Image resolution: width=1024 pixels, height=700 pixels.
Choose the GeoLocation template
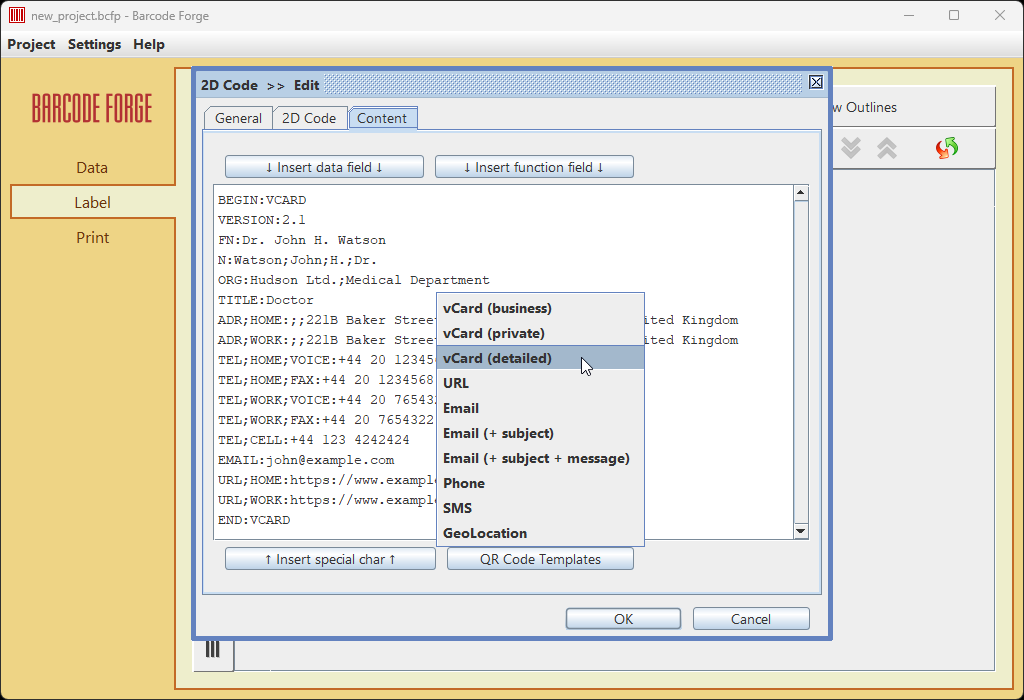coord(540,533)
